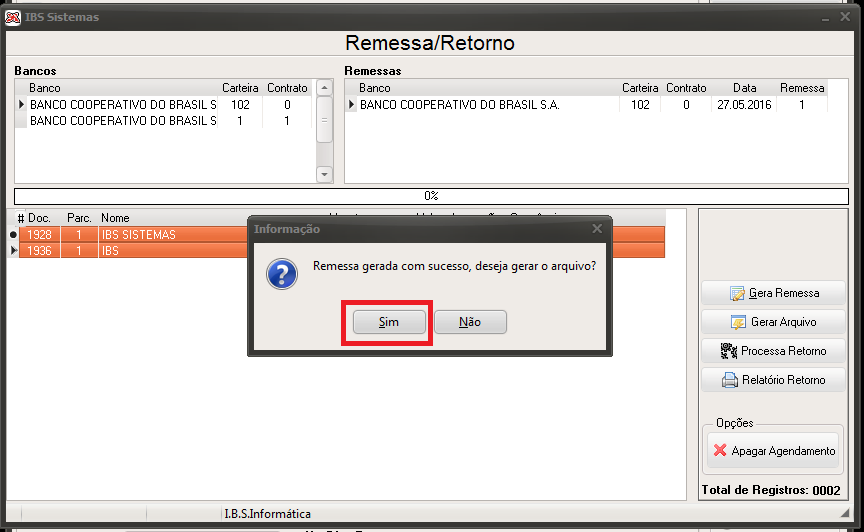Click the Gerar Arquivo button

(x=773, y=322)
